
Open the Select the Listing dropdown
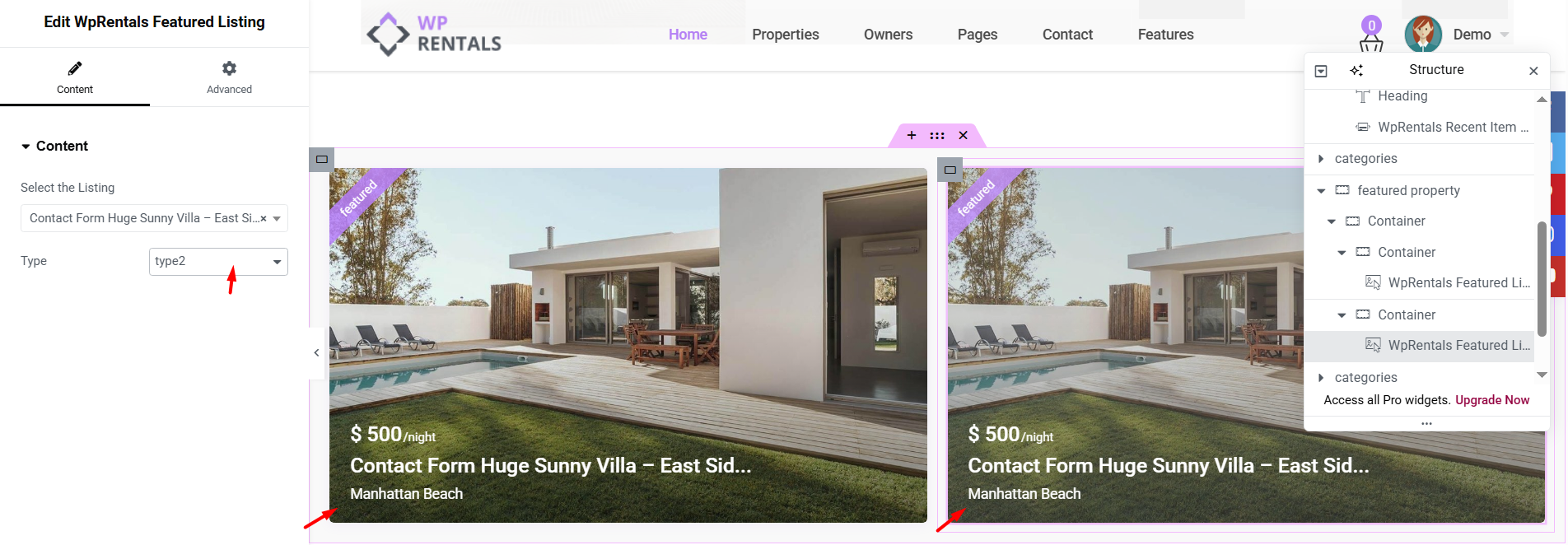pyautogui.click(x=154, y=218)
